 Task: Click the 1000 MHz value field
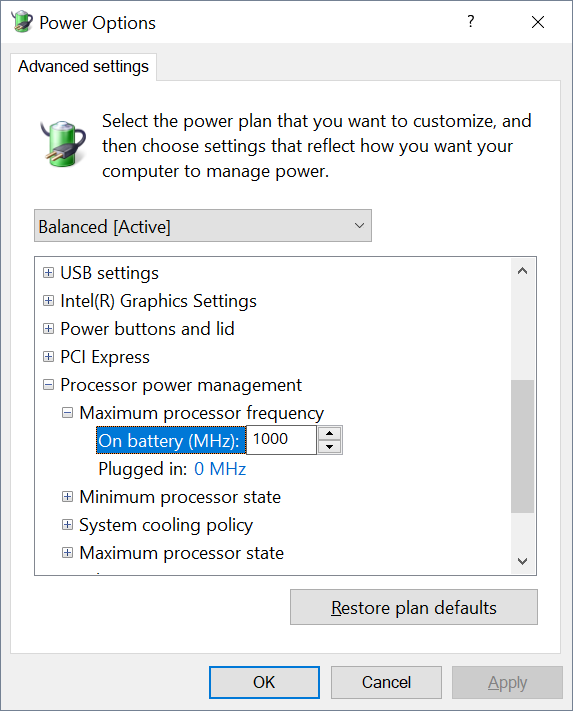[x=281, y=439]
